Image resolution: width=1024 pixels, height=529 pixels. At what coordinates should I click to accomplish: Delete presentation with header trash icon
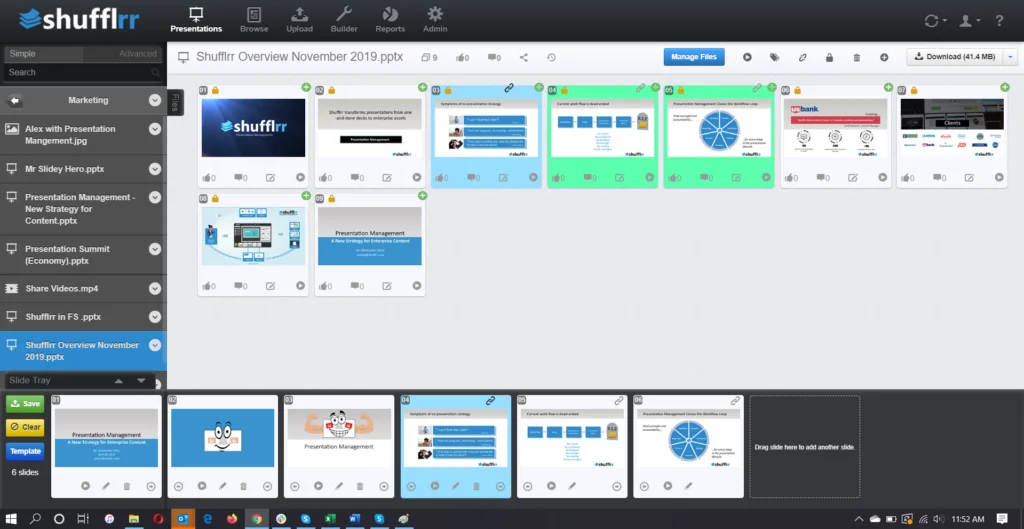[857, 57]
